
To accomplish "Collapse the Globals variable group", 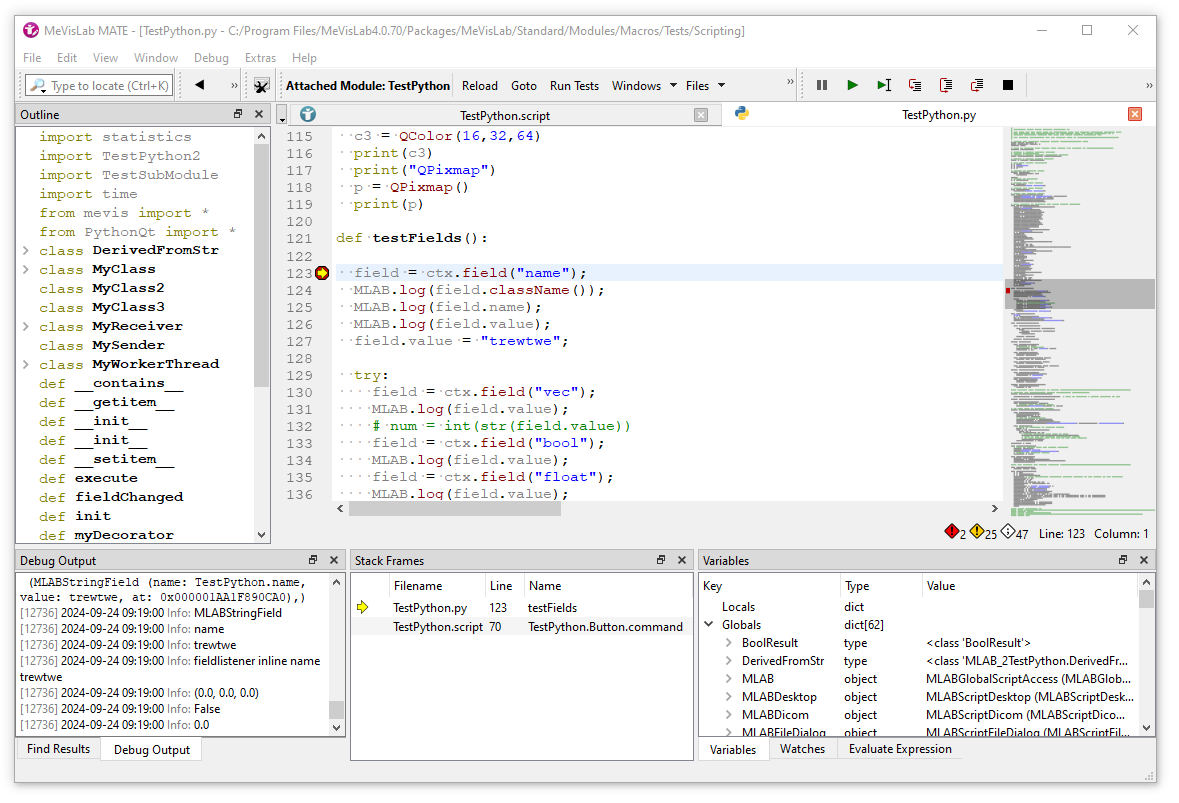I will point(709,626).
